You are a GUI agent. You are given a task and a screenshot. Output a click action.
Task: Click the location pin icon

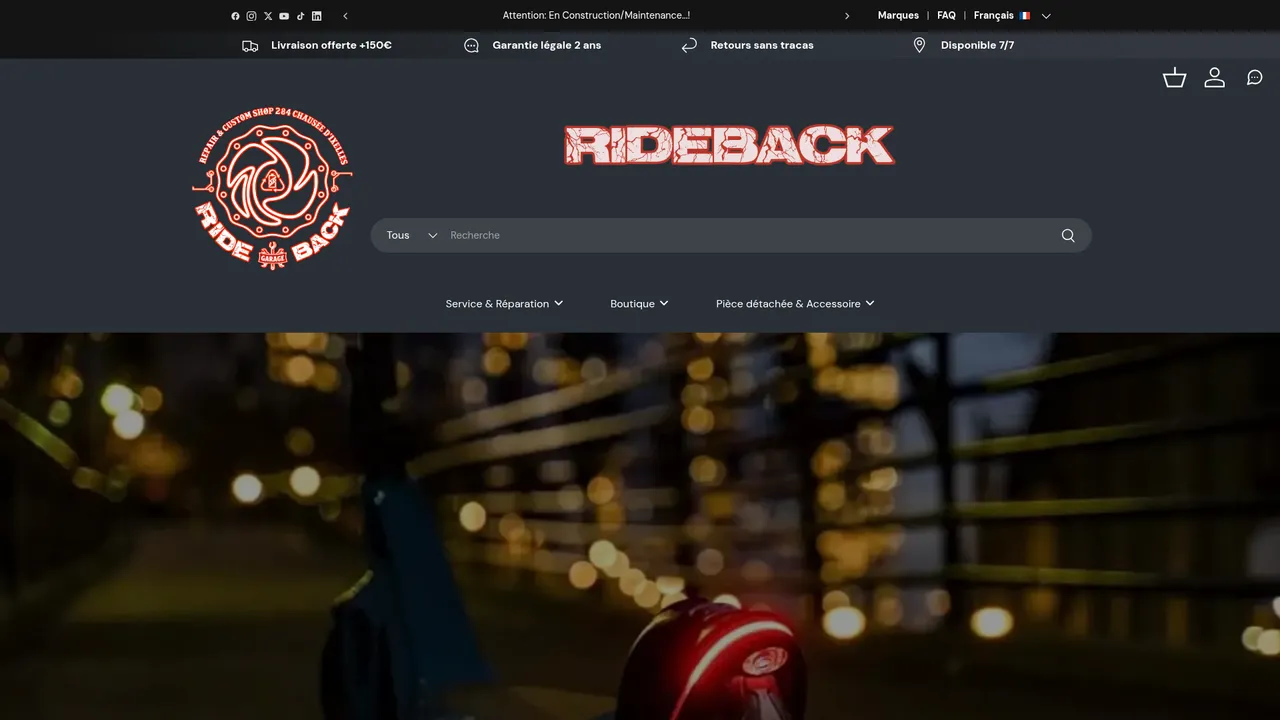coord(919,46)
